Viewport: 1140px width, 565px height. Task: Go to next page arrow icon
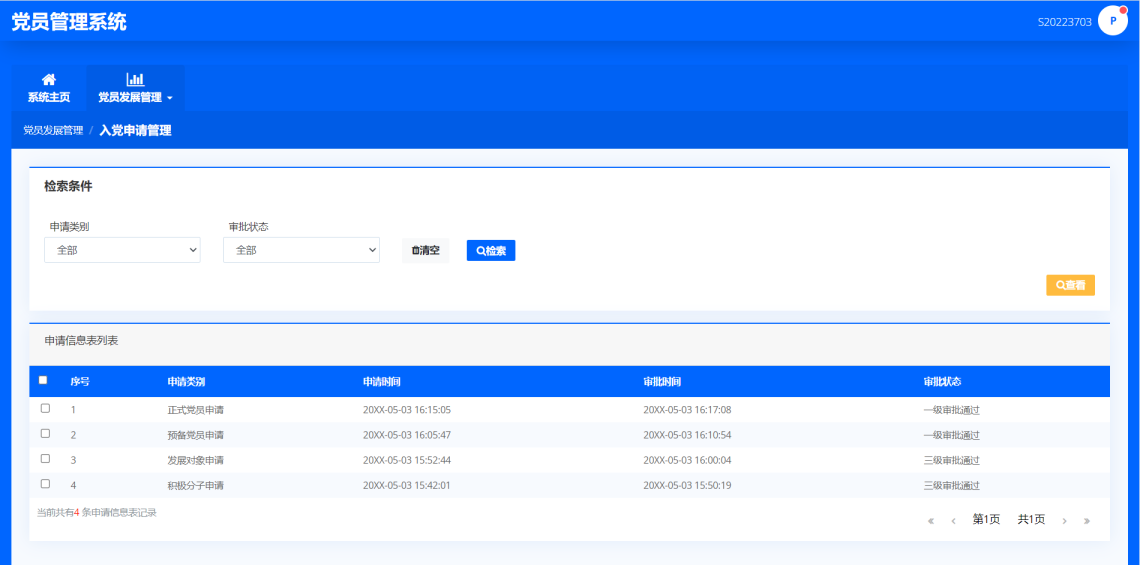[1064, 521]
